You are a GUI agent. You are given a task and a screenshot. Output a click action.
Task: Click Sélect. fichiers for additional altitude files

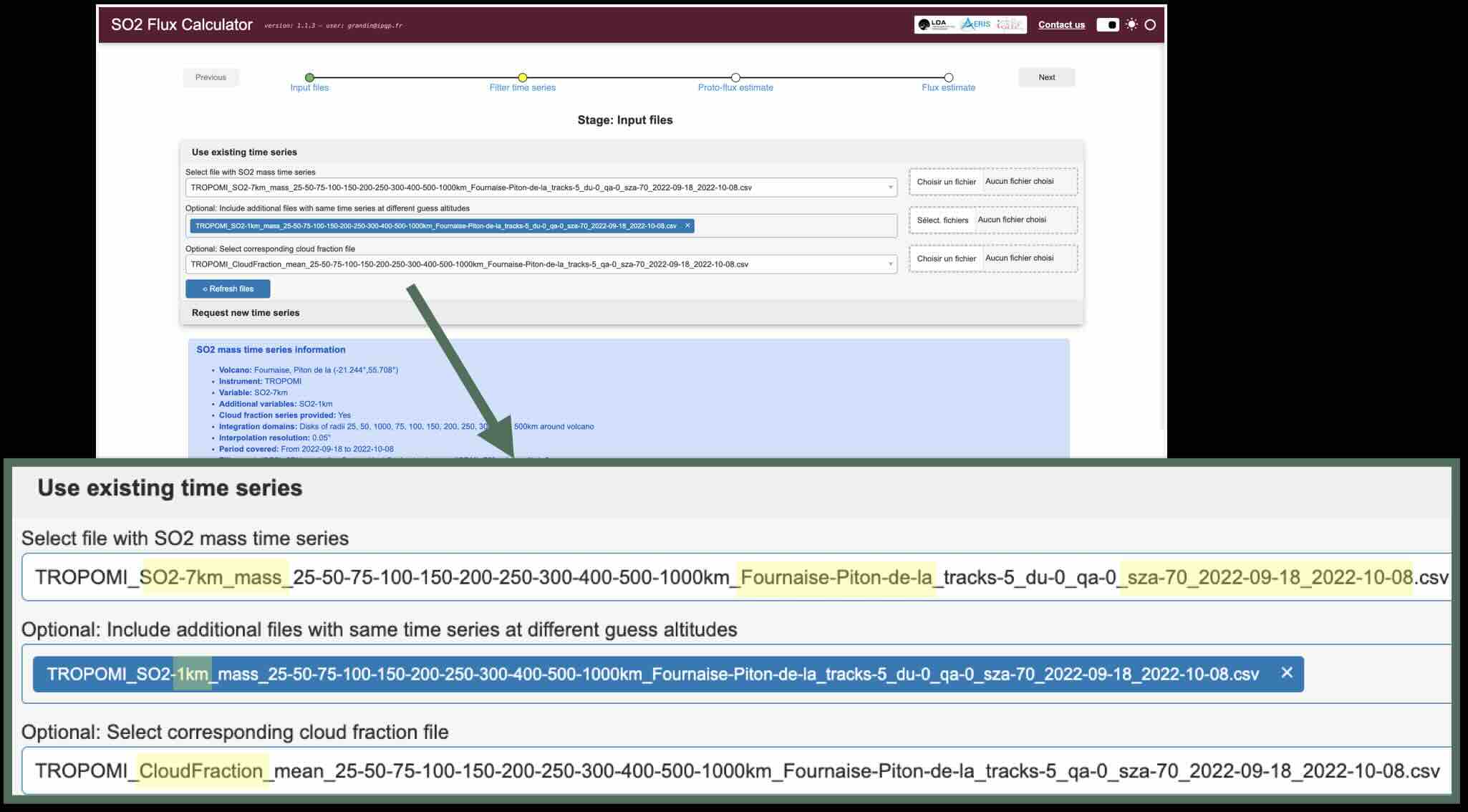(x=942, y=221)
